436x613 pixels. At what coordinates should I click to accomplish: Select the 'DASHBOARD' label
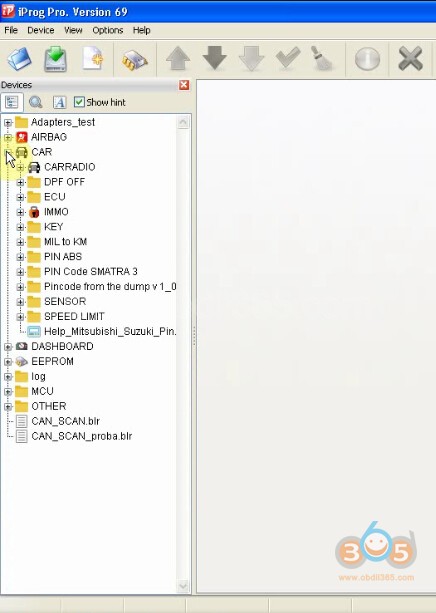click(62, 346)
